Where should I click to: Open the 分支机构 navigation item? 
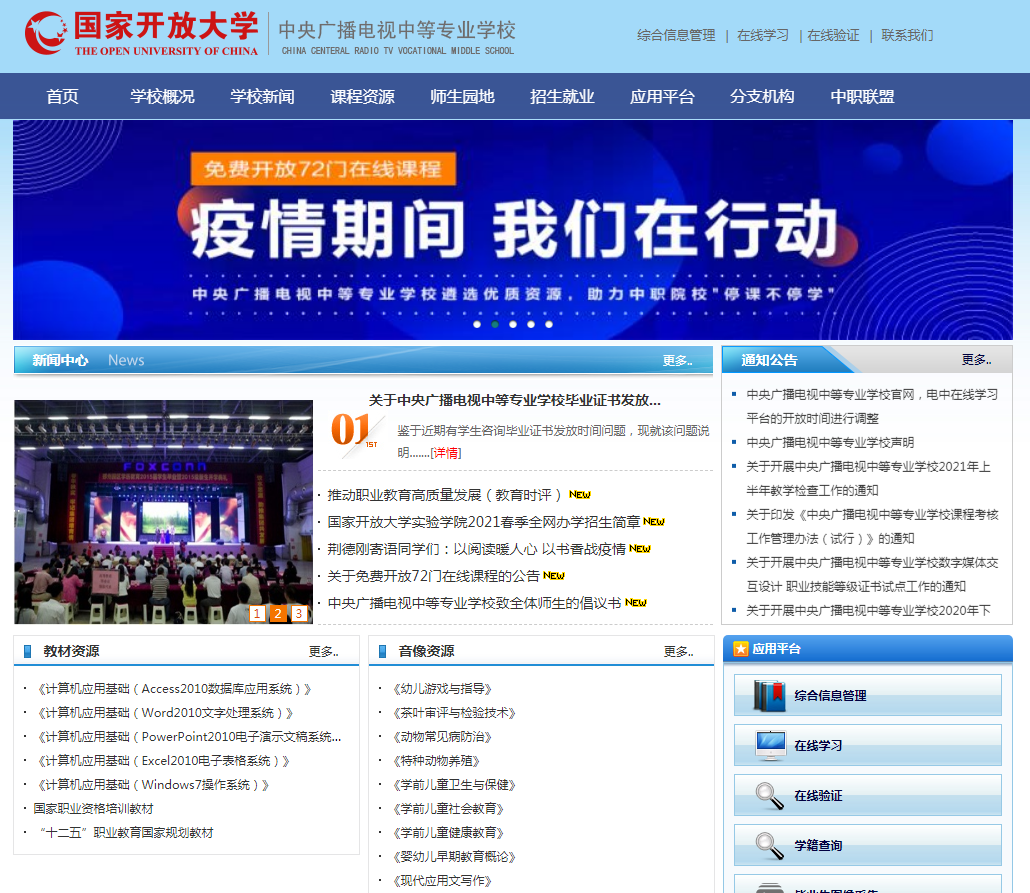click(x=762, y=97)
